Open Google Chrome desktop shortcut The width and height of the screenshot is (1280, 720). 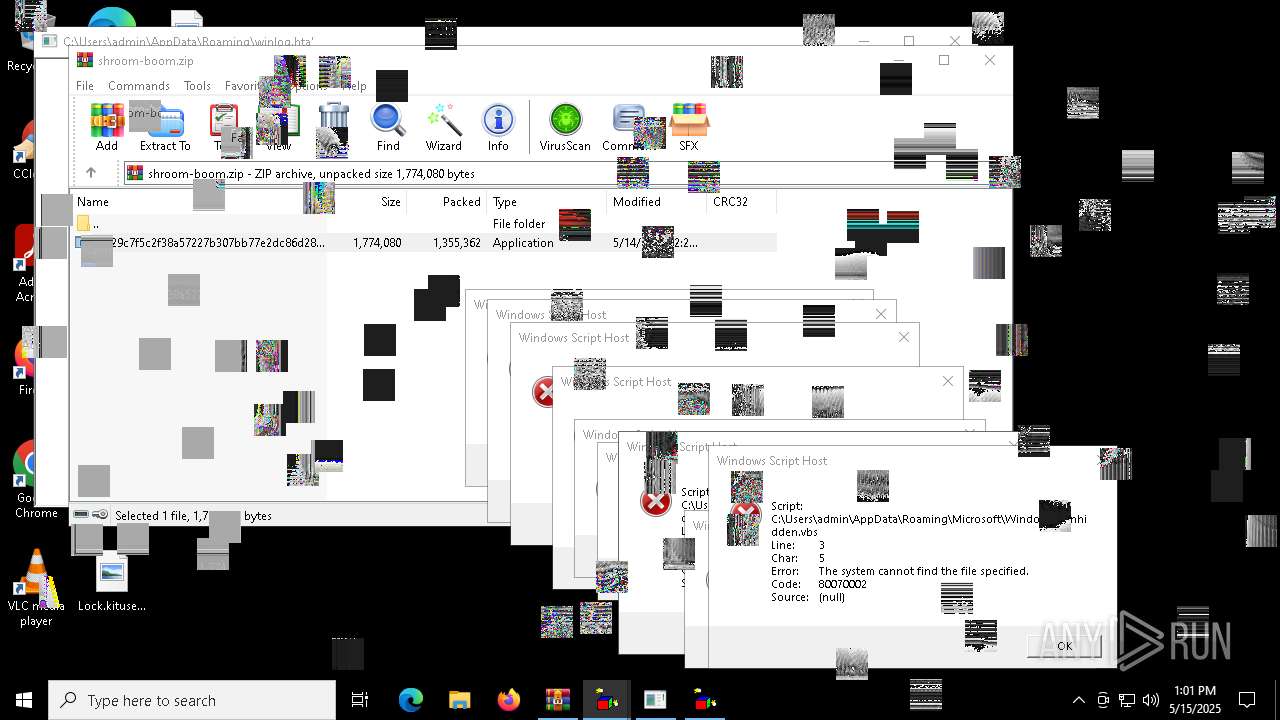[x=36, y=480]
